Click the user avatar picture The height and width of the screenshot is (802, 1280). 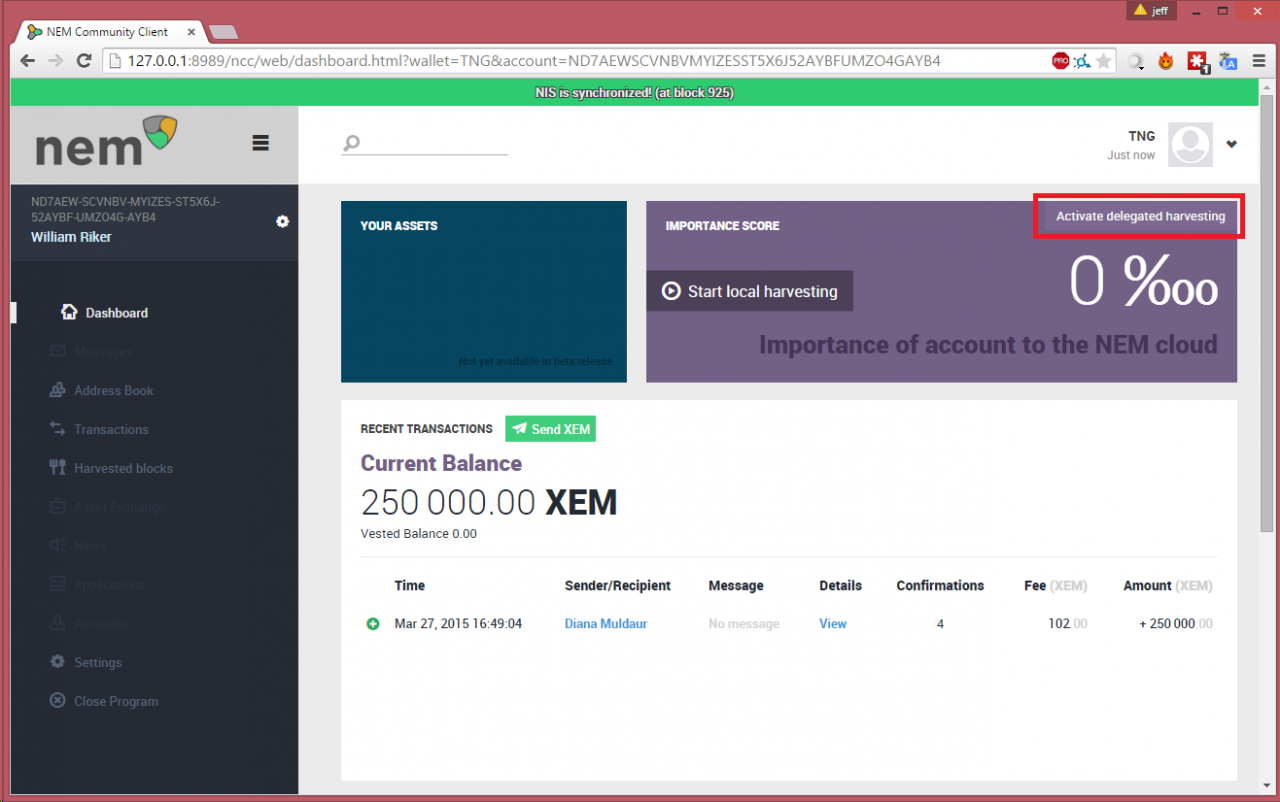coord(1190,145)
